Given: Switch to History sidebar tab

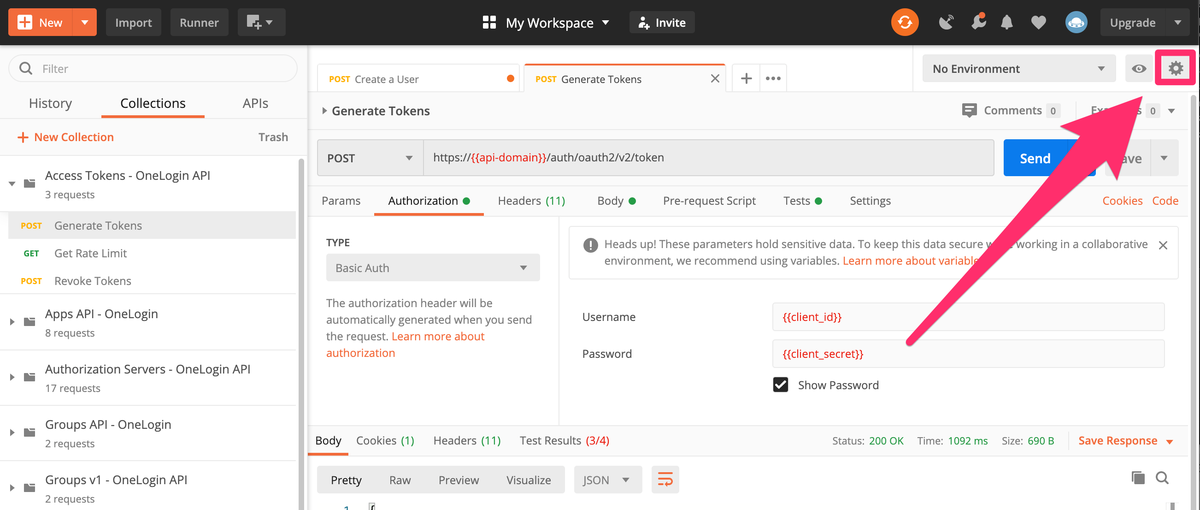Looking at the screenshot, I should tap(50, 103).
